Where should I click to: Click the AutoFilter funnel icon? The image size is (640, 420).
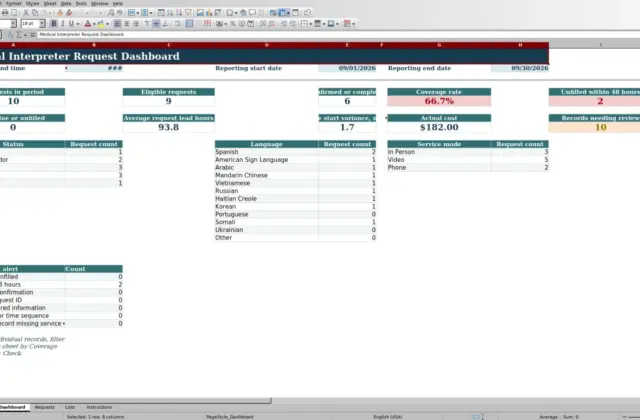(188, 13)
